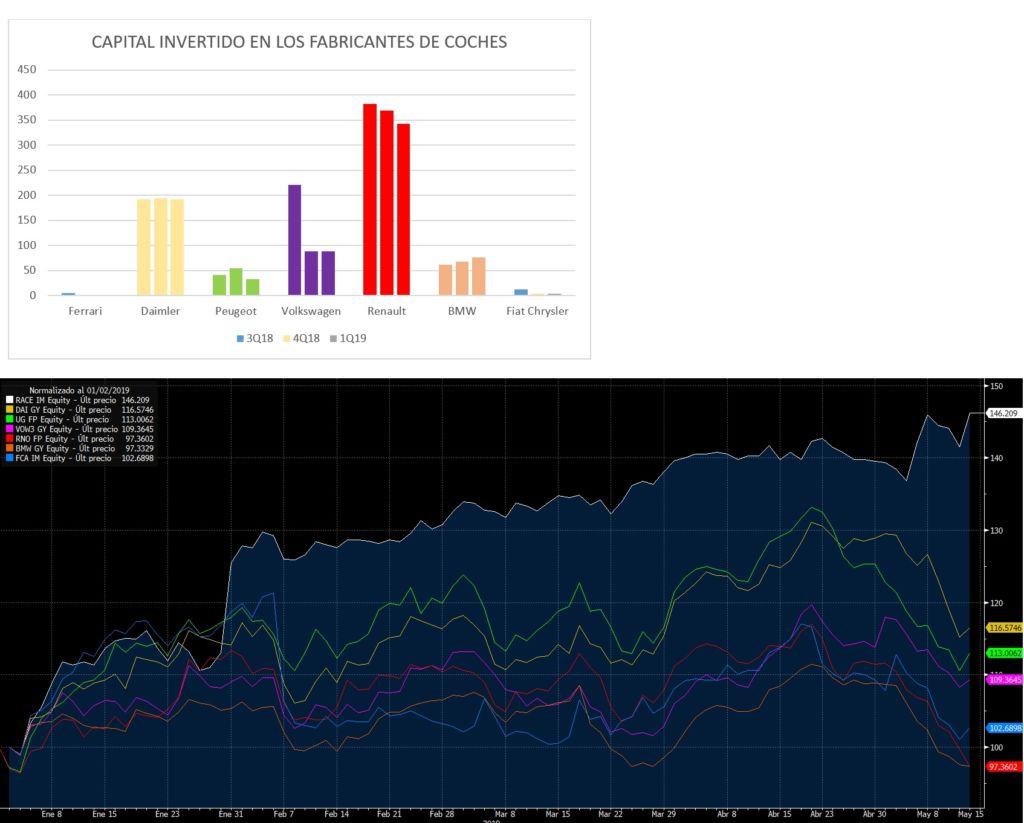Click the bar chart title text
This screenshot has width=1024, height=823.
pos(299,42)
